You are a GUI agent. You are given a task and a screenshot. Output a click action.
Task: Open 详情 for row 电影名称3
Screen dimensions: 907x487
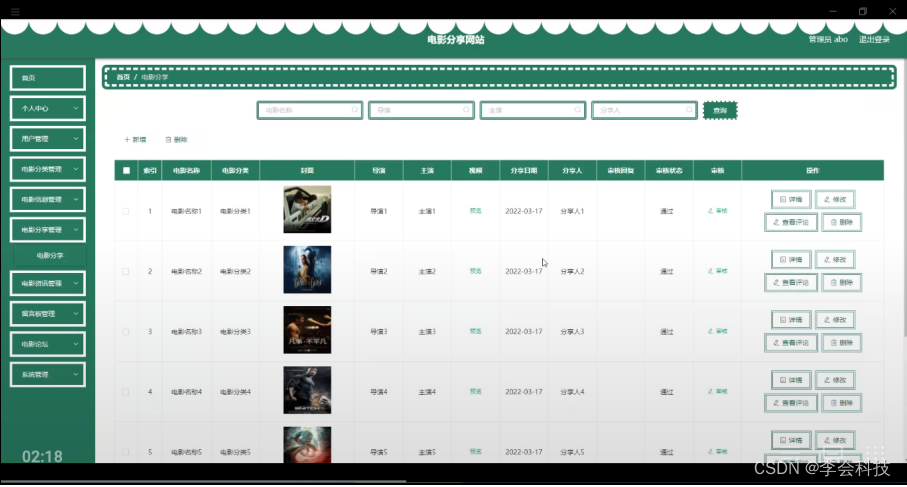(x=791, y=320)
